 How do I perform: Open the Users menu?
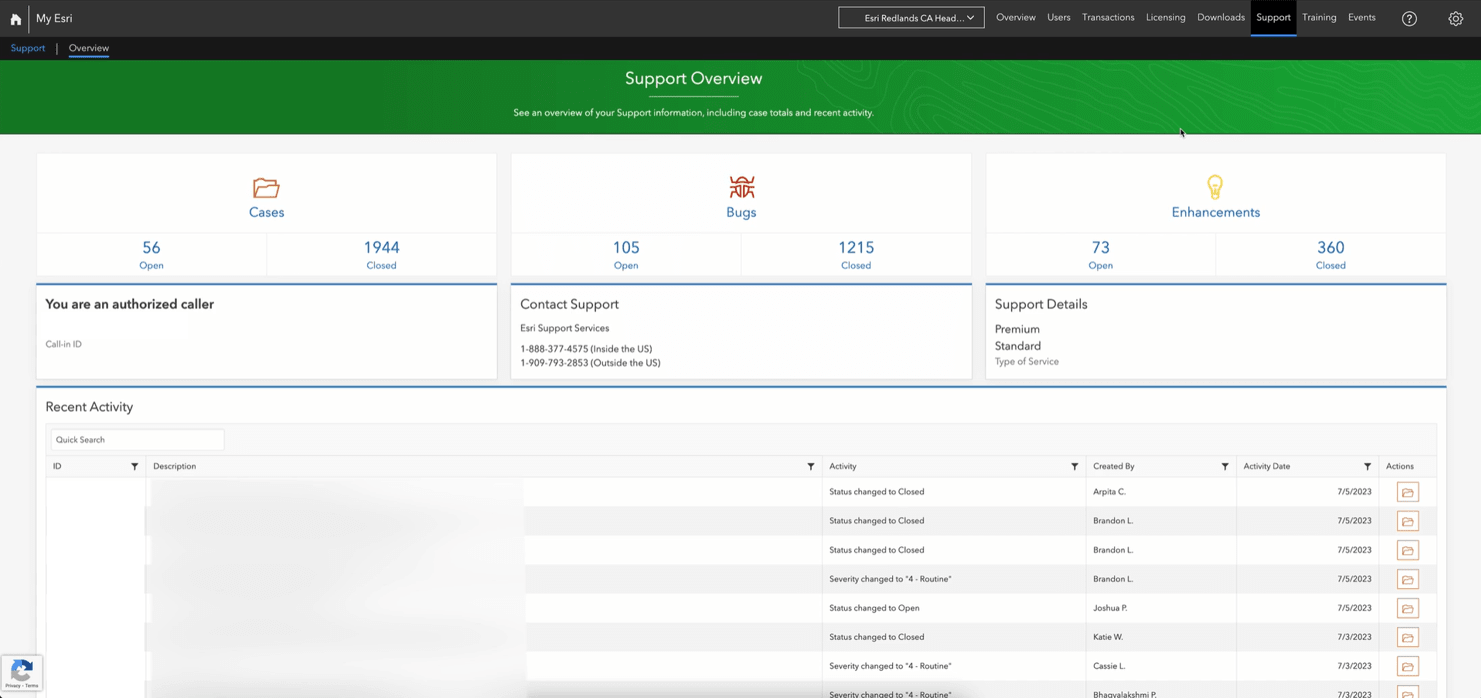(x=1059, y=17)
